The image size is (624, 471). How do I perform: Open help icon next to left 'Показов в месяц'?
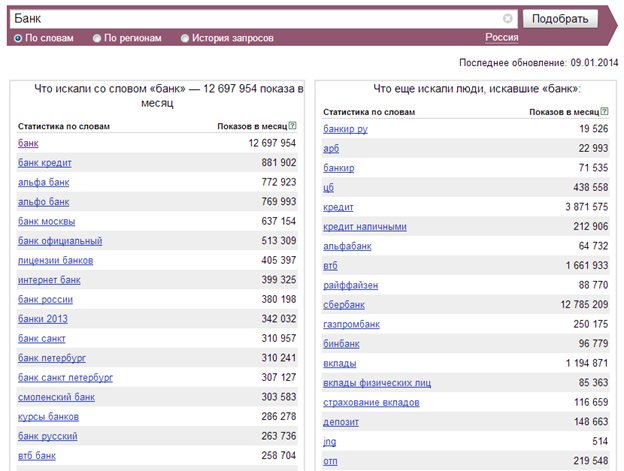coord(292,126)
